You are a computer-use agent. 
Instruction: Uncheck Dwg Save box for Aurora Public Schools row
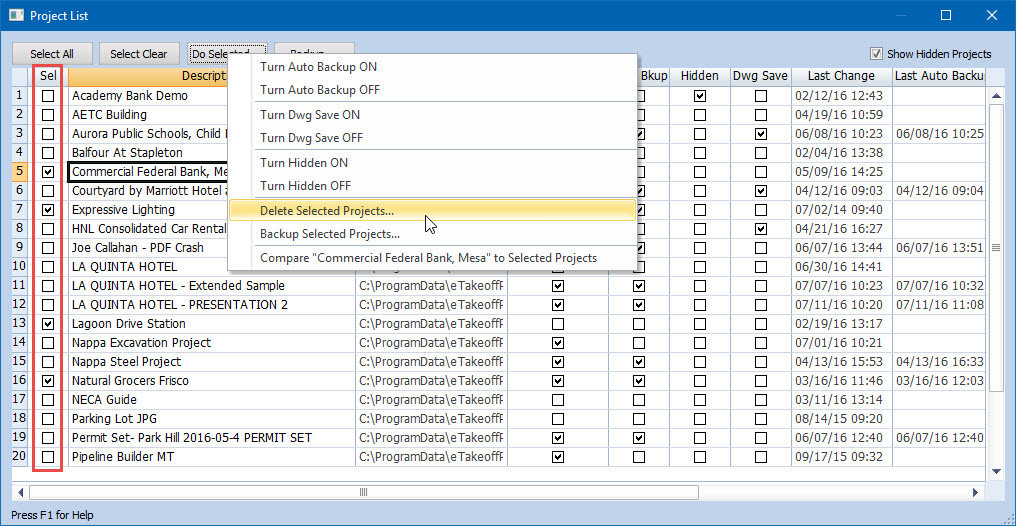pyautogui.click(x=761, y=134)
